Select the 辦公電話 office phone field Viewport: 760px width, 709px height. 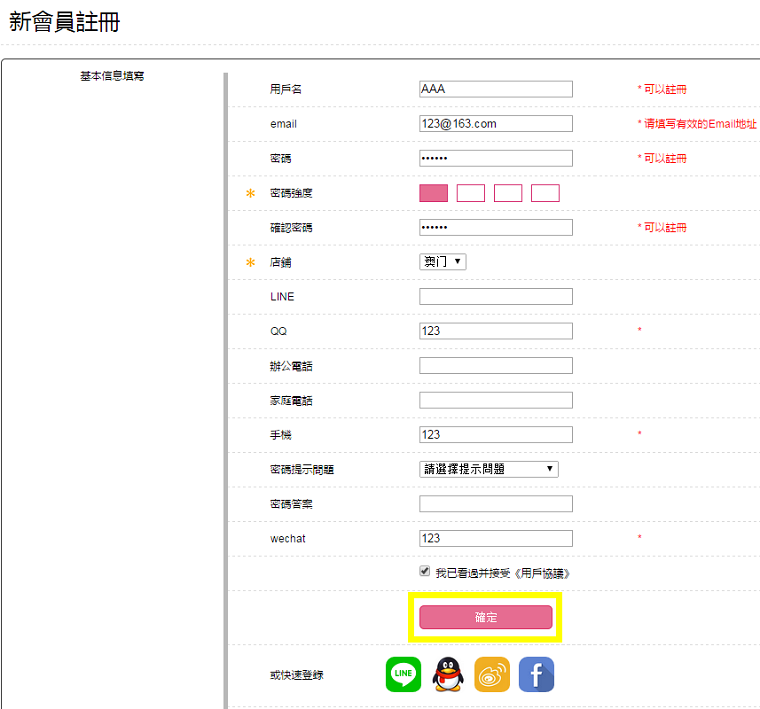[x=496, y=365]
